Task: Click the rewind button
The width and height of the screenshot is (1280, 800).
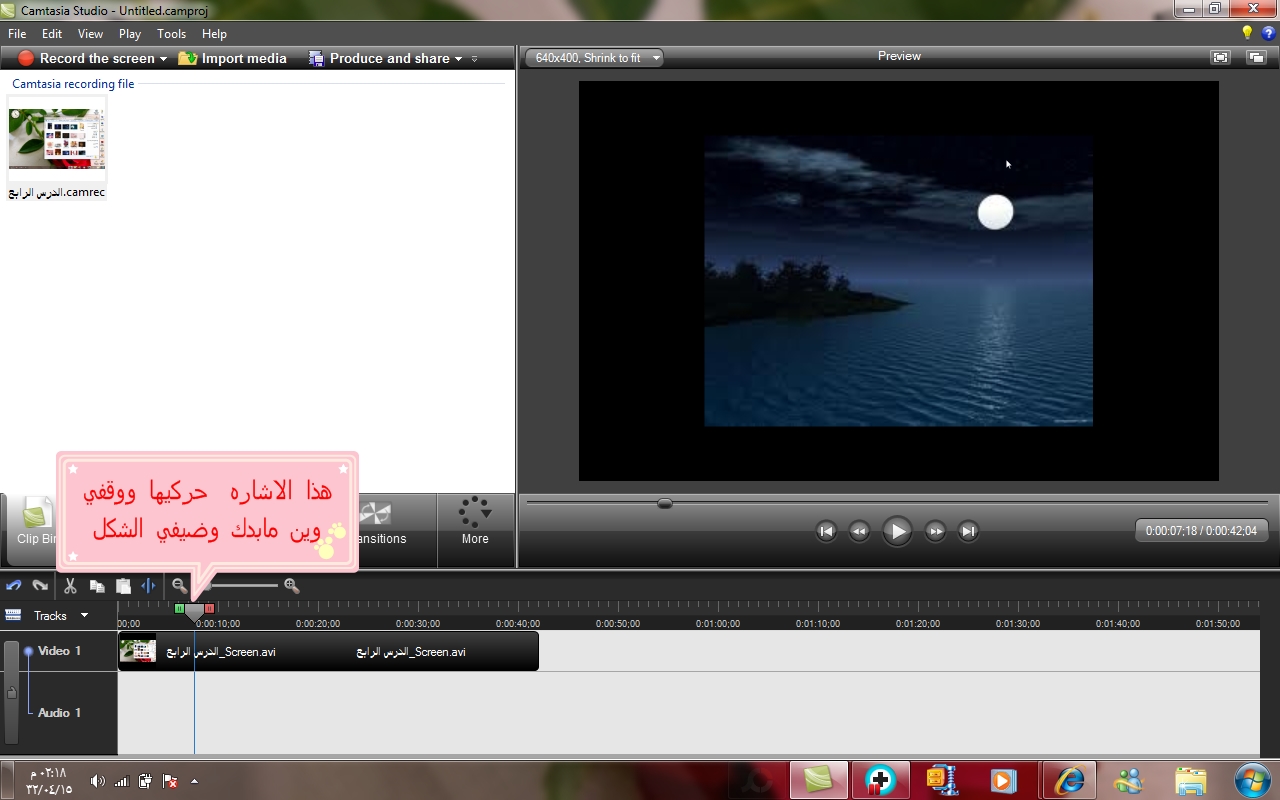Action: pos(859,531)
